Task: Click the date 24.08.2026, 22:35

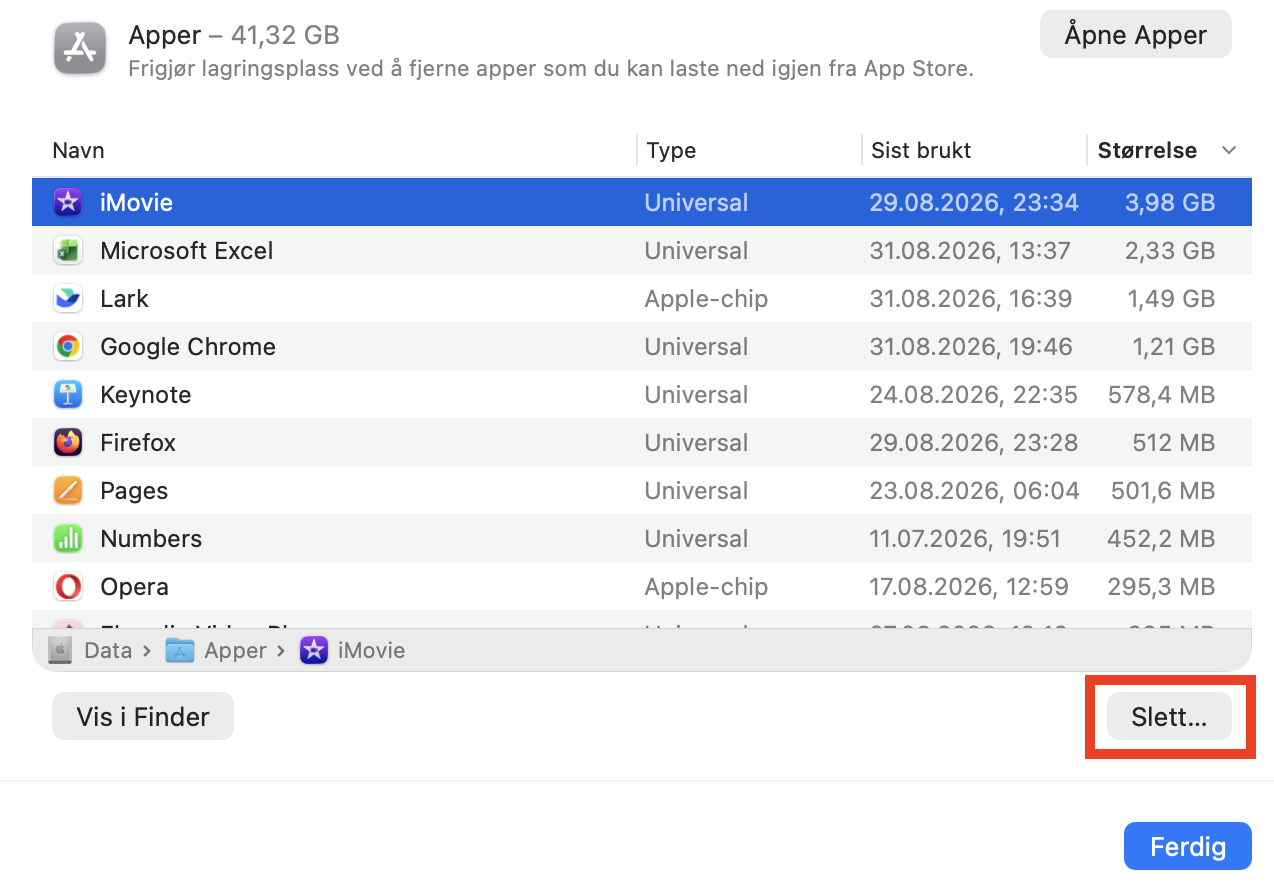Action: point(973,395)
